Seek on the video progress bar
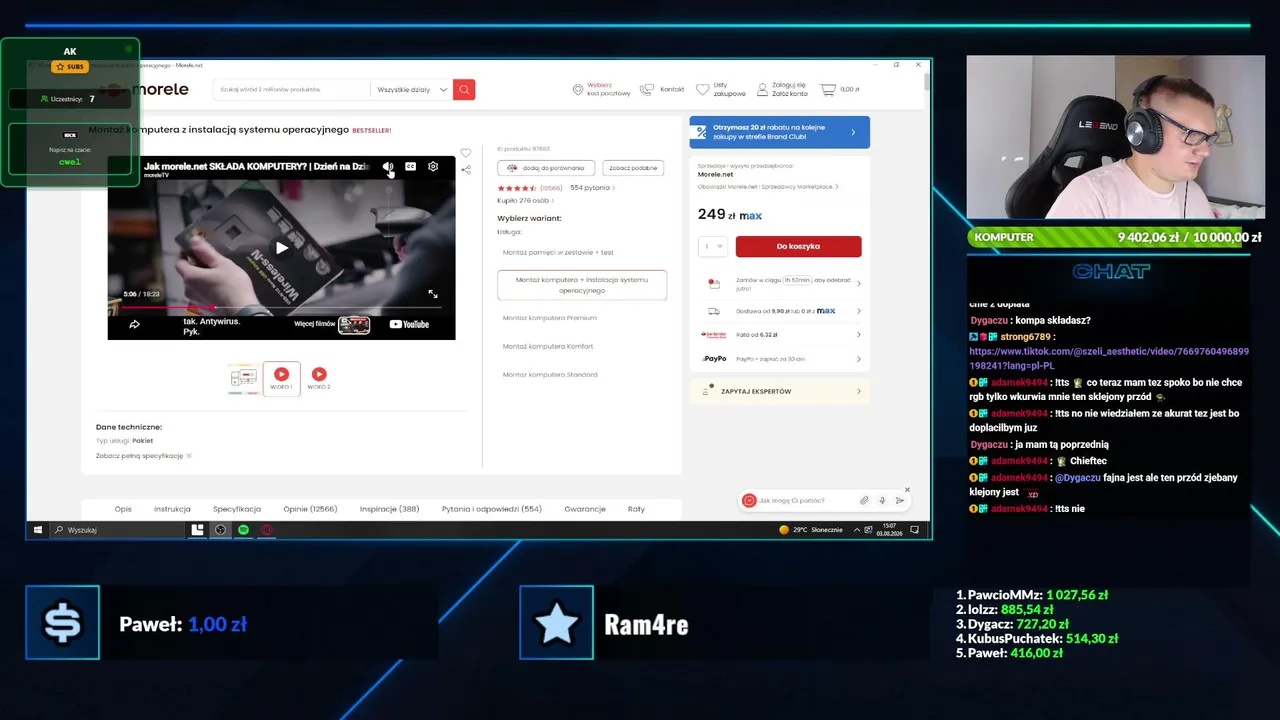 click(x=281, y=307)
